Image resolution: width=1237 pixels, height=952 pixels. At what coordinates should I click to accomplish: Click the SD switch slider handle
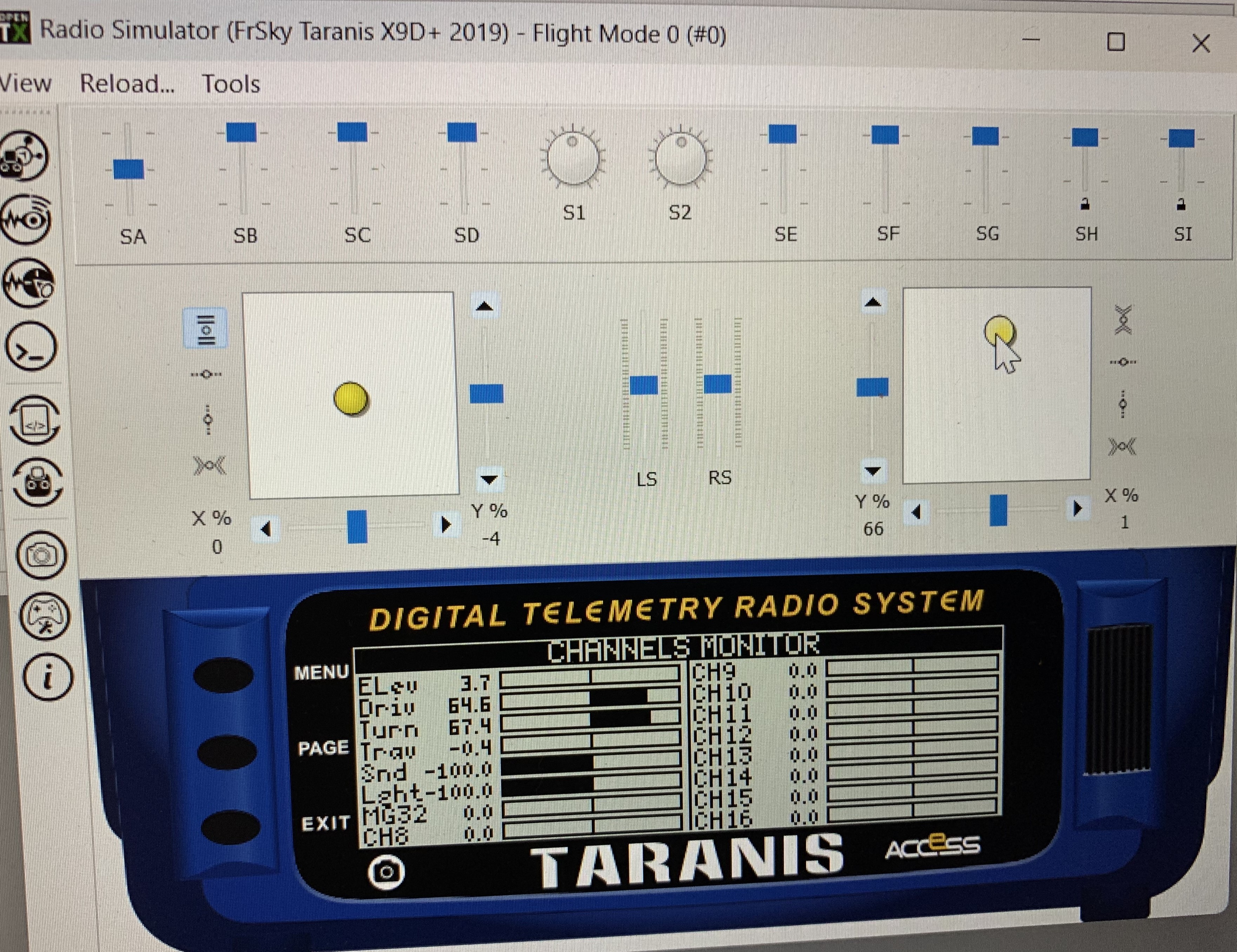[462, 133]
